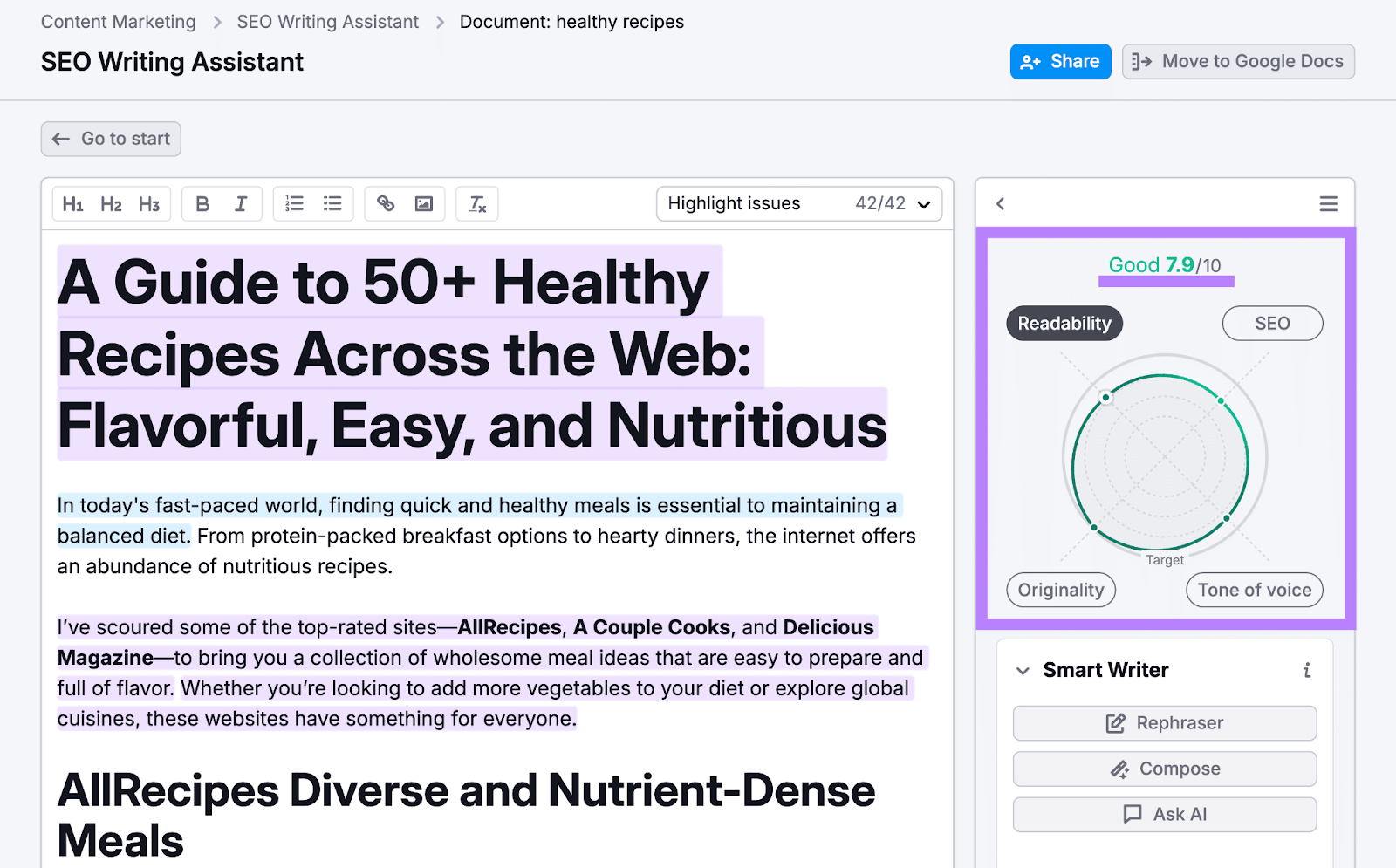
Task: Enable the Tone of voice view
Action: point(1254,590)
